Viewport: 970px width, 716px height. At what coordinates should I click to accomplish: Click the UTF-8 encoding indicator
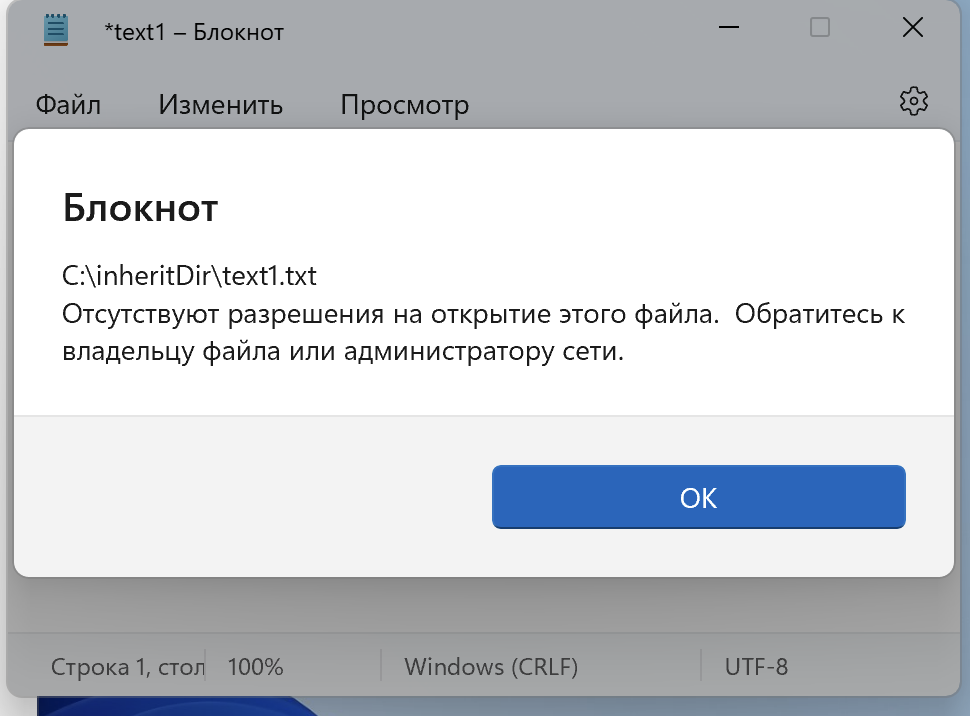[756, 666]
